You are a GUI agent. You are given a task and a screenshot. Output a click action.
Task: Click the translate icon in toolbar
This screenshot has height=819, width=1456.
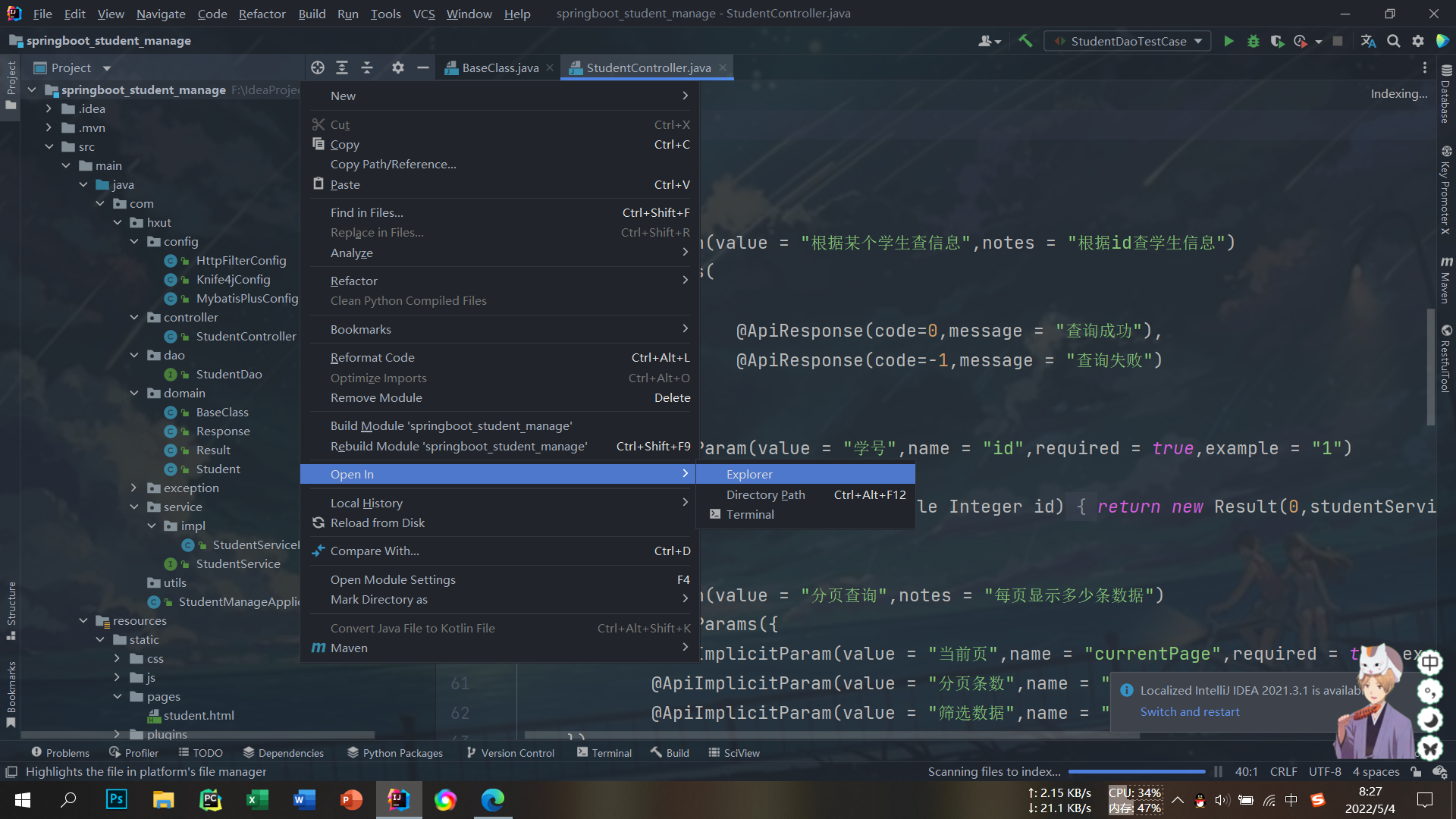coord(1368,41)
